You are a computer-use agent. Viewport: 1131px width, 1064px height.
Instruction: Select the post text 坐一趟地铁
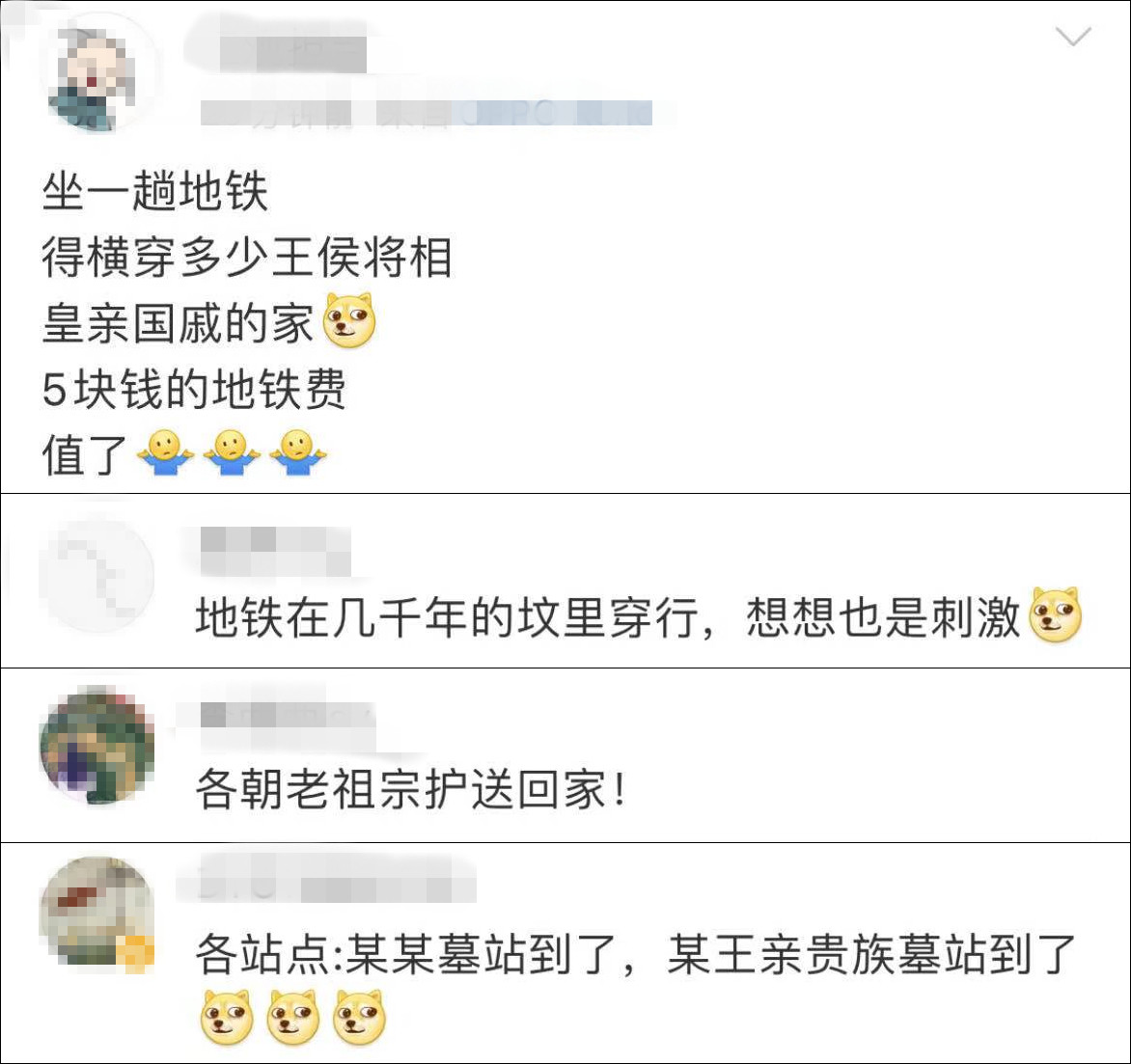[x=155, y=191]
